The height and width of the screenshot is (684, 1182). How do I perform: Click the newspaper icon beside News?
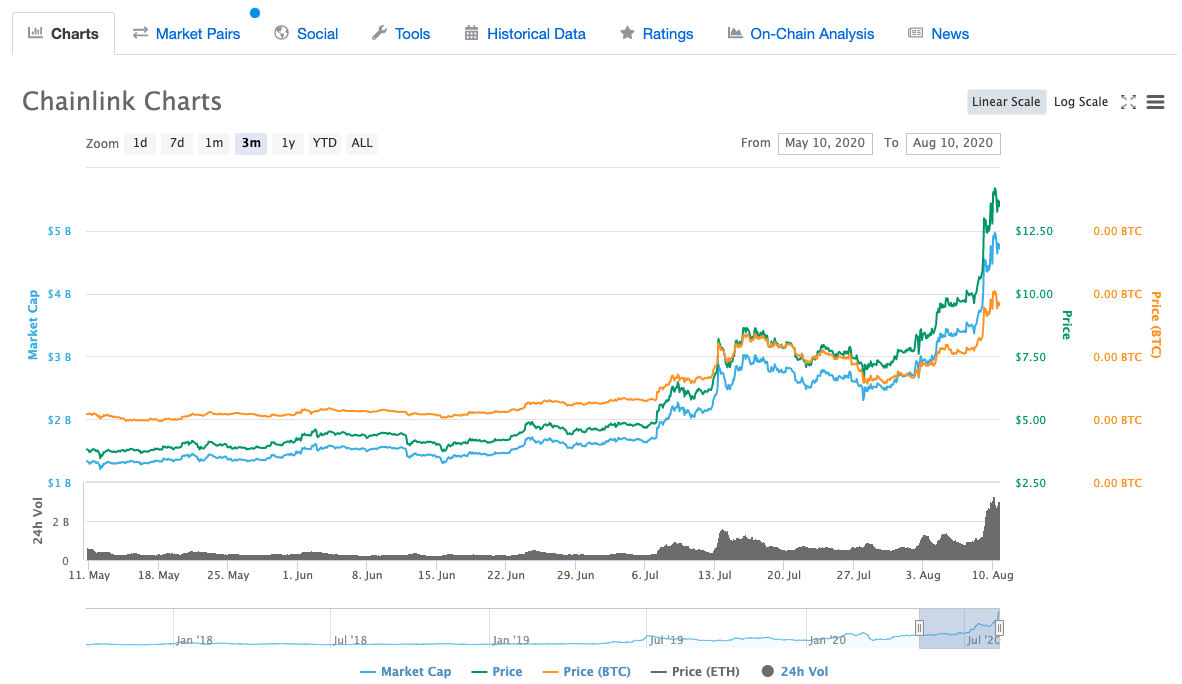[915, 32]
